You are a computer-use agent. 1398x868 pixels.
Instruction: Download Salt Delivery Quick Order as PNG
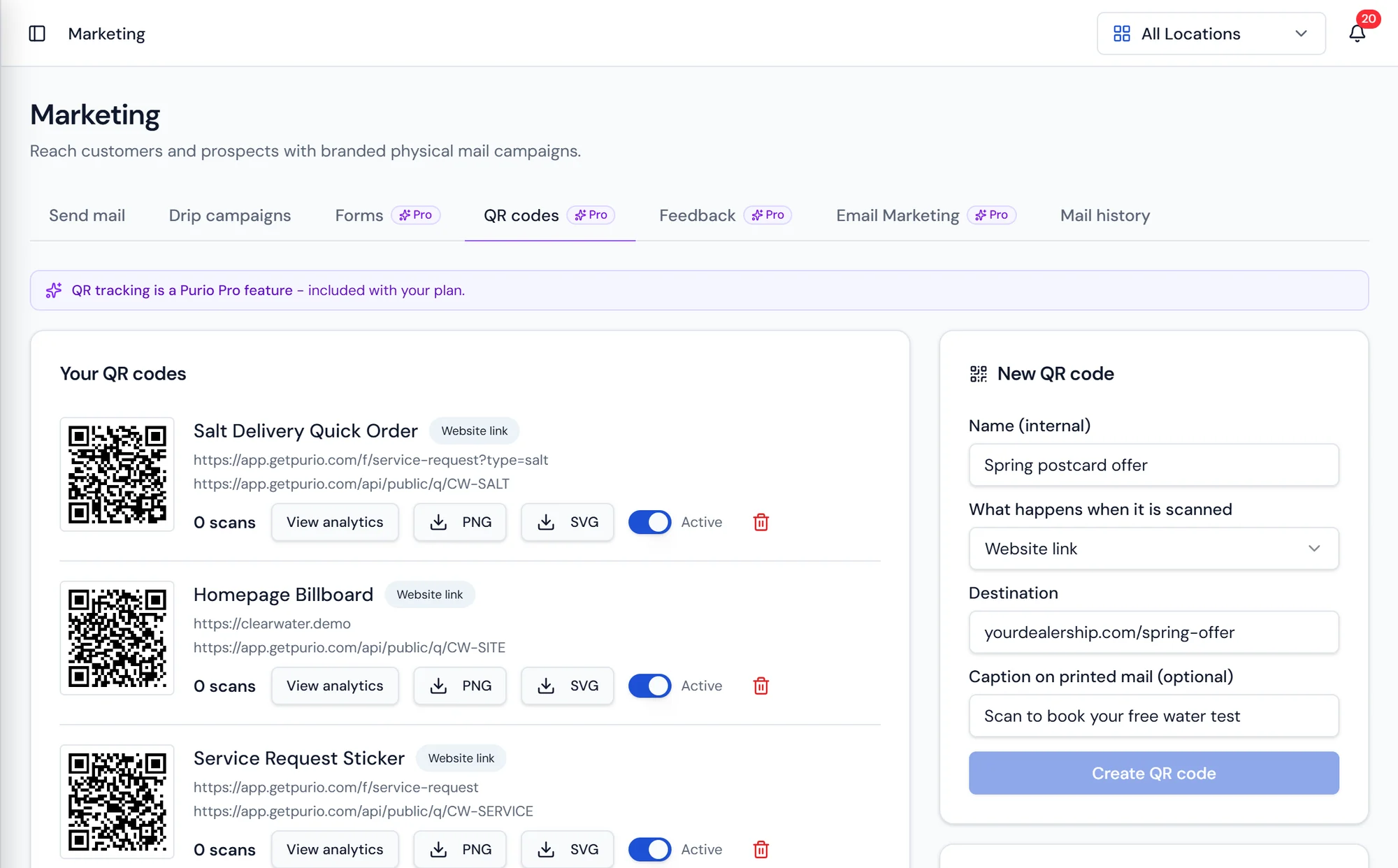click(460, 522)
